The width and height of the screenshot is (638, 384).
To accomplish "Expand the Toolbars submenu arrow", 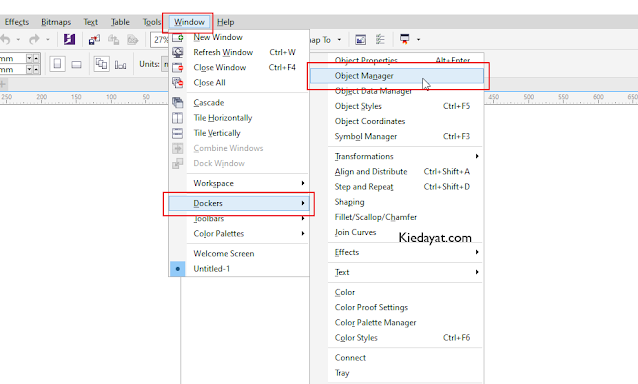I will click(x=303, y=218).
